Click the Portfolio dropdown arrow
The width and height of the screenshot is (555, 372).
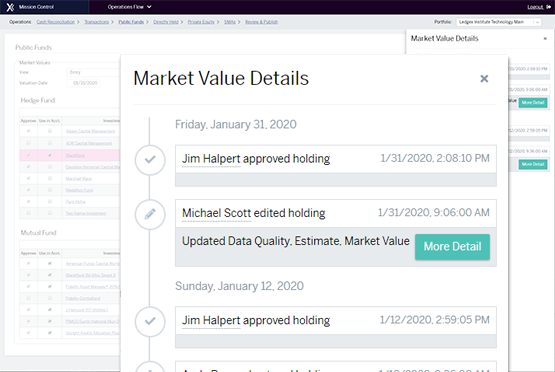point(537,22)
